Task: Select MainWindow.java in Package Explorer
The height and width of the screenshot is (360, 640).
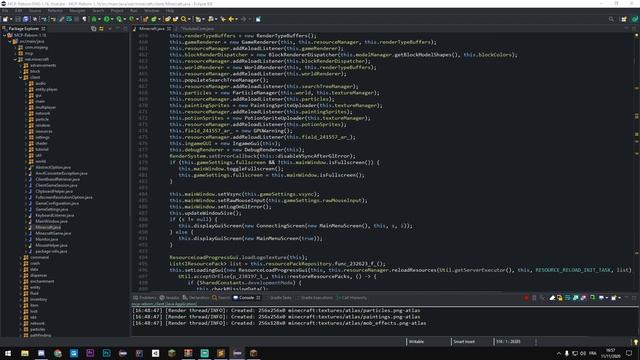Action: [x=51, y=221]
